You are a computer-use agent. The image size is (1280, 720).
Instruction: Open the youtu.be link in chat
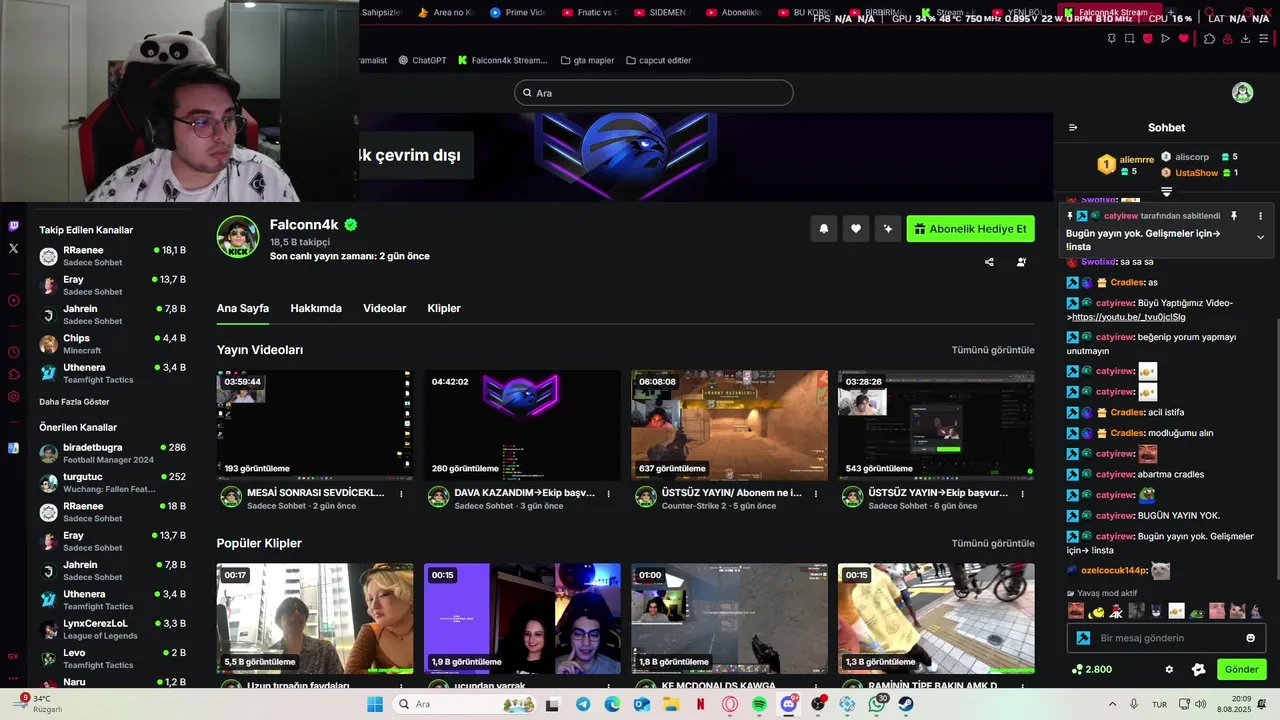click(x=1129, y=317)
